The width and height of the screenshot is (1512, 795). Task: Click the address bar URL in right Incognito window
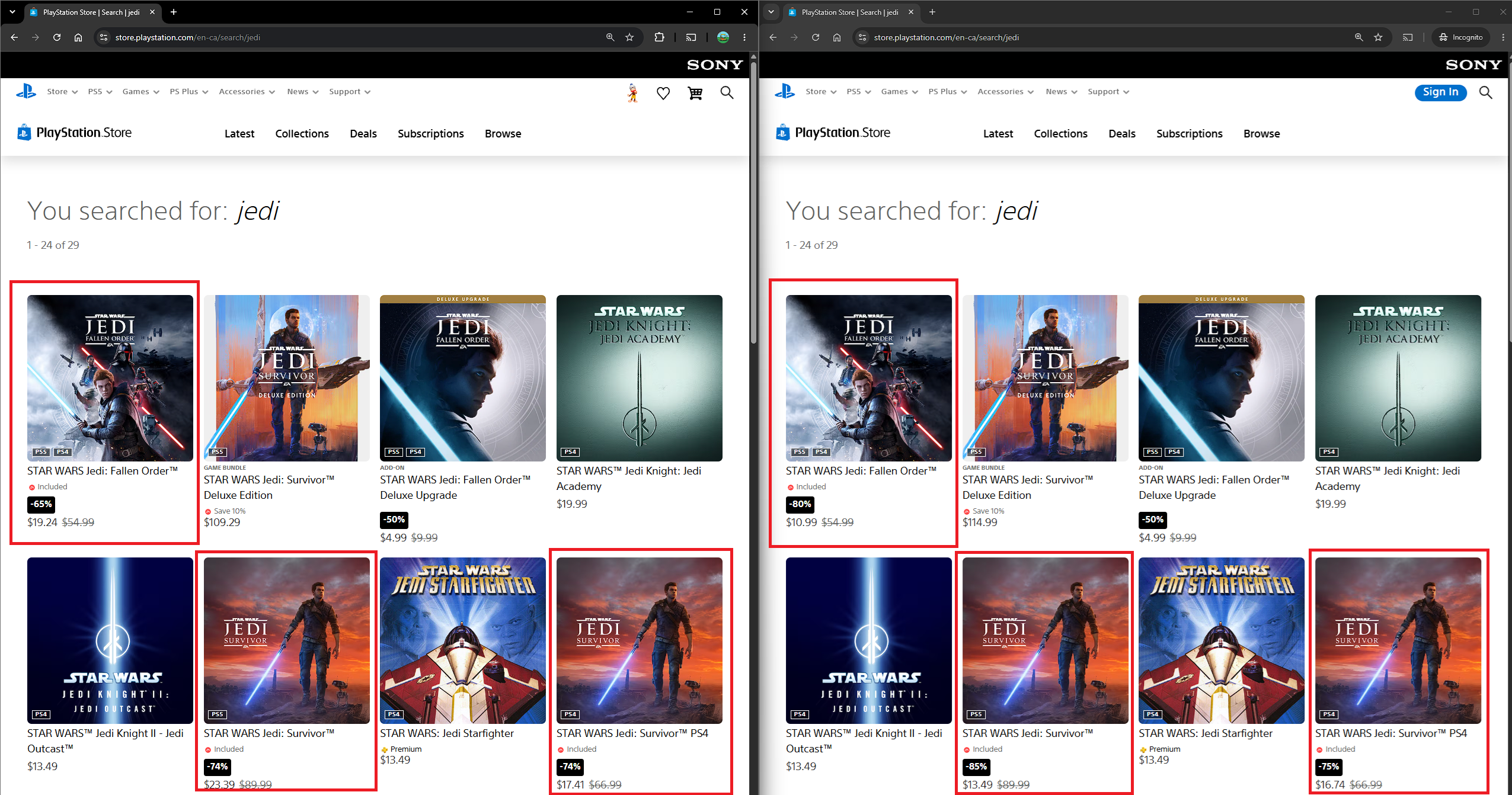click(x=947, y=37)
